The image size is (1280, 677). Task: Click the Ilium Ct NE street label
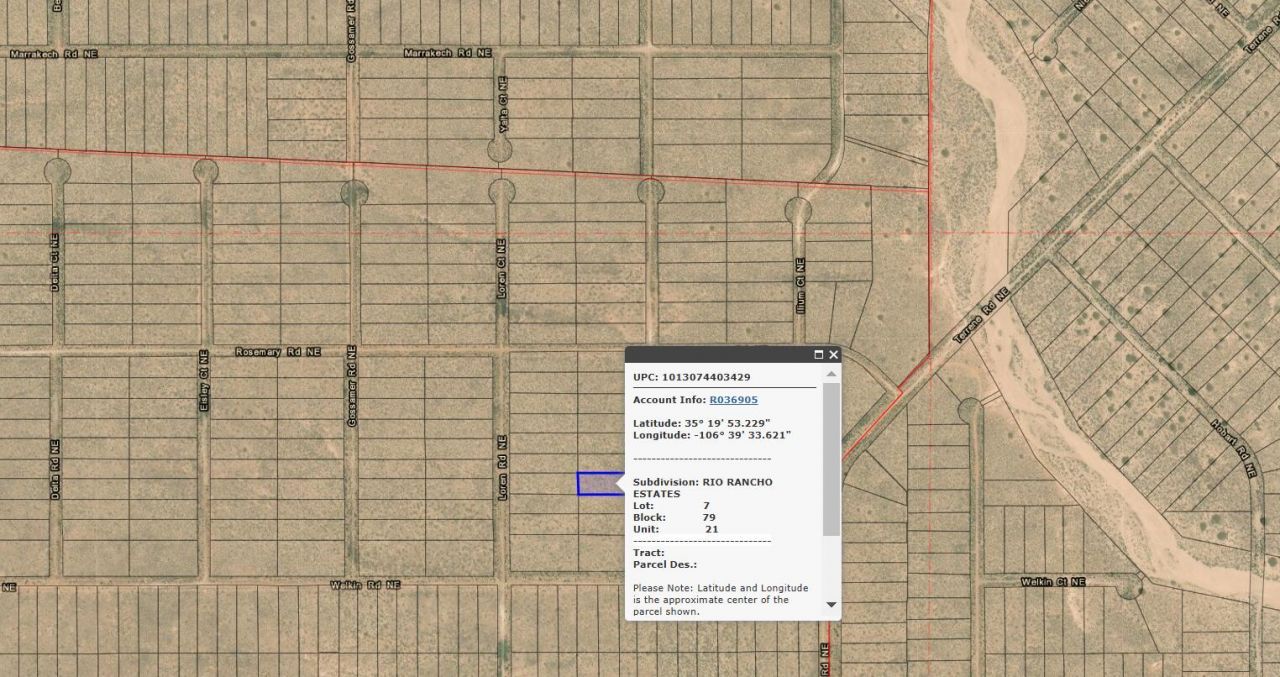[x=800, y=287]
